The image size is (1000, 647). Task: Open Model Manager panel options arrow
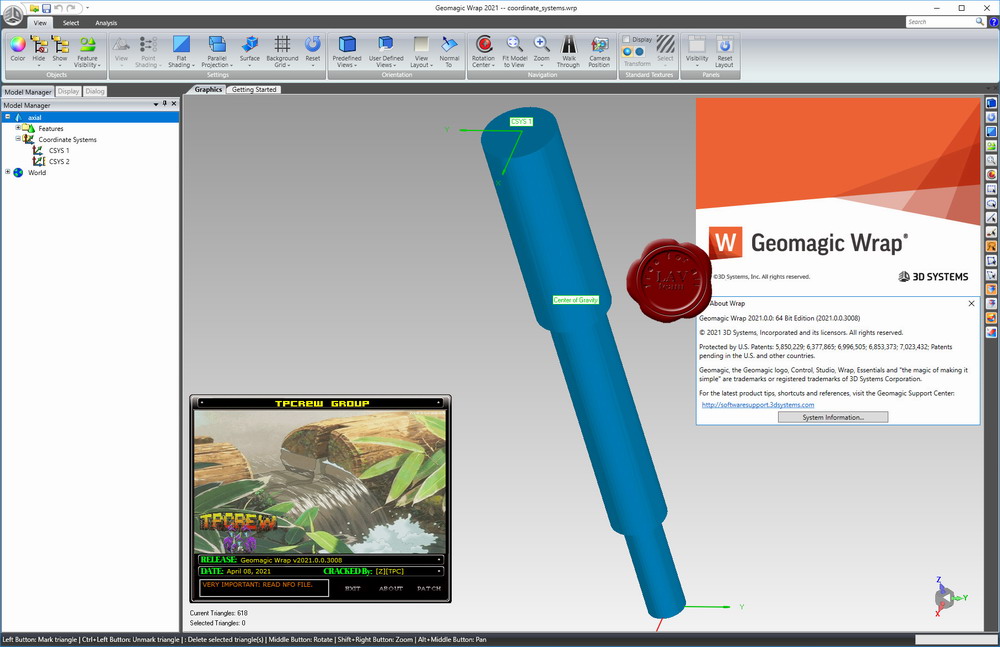[156, 104]
